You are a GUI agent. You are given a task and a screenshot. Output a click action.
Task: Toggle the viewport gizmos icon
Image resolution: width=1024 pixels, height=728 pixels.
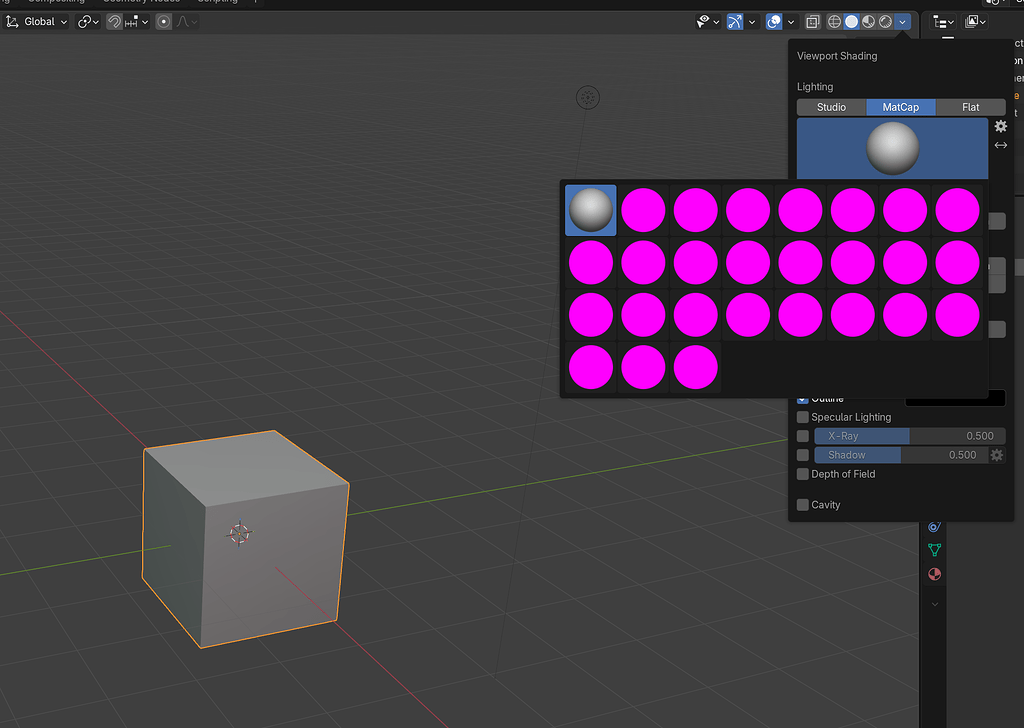tap(735, 22)
